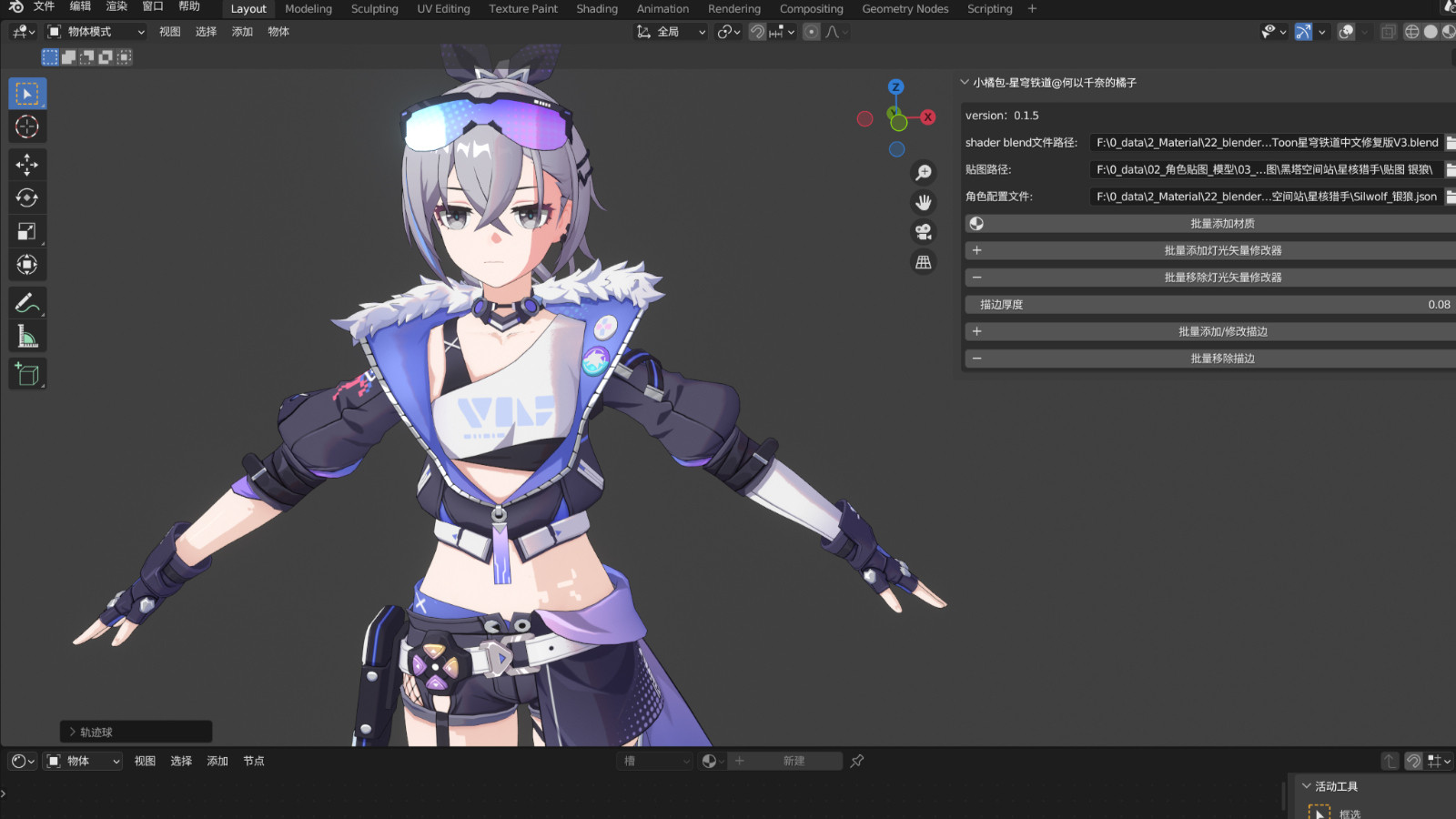Screen dimensions: 1456x819
Task: Select the Rotate tool
Action: (x=27, y=197)
